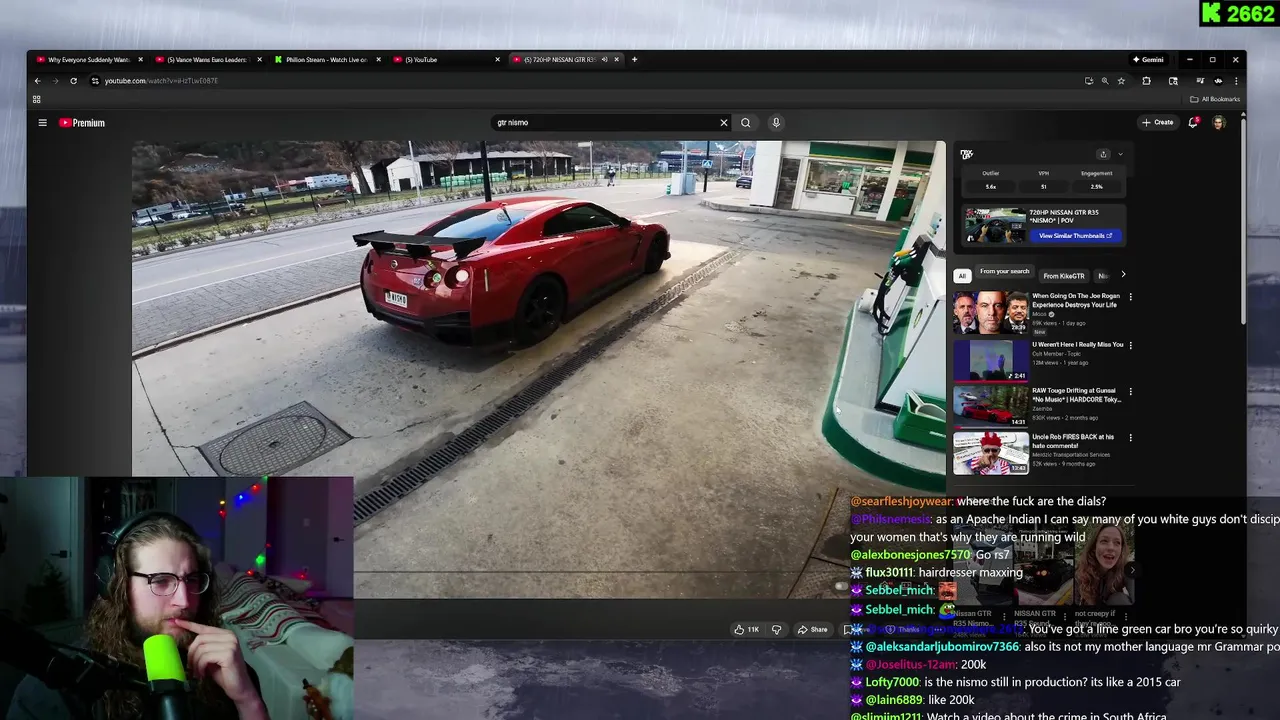
Task: Click the Thanks button
Action: pos(902,629)
